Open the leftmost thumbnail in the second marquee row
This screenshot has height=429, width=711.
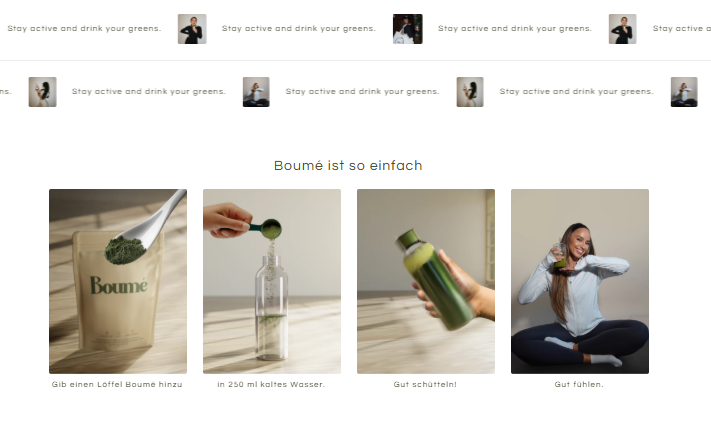(x=43, y=92)
